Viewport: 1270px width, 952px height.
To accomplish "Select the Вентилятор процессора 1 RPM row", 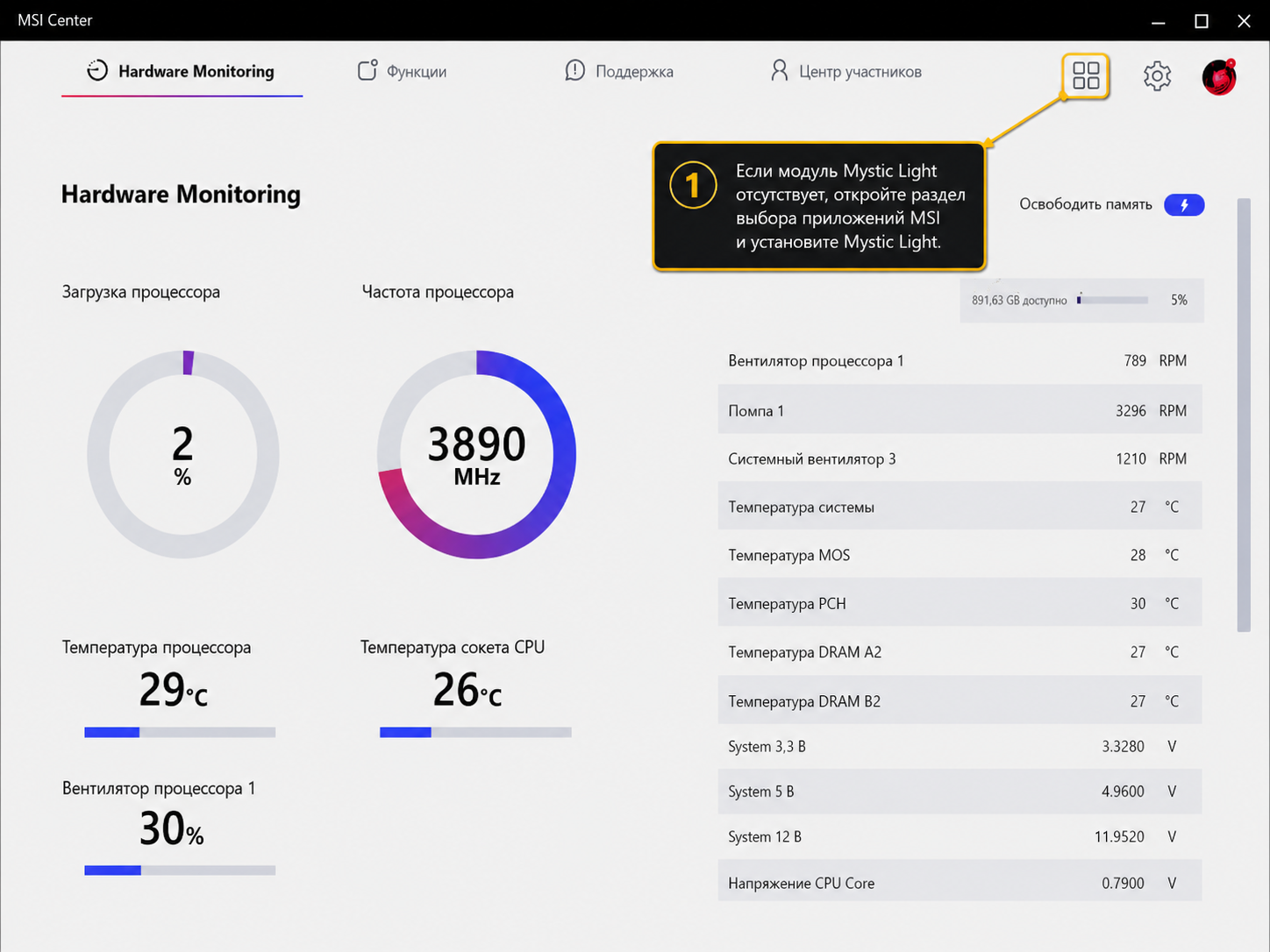I will 960,360.
